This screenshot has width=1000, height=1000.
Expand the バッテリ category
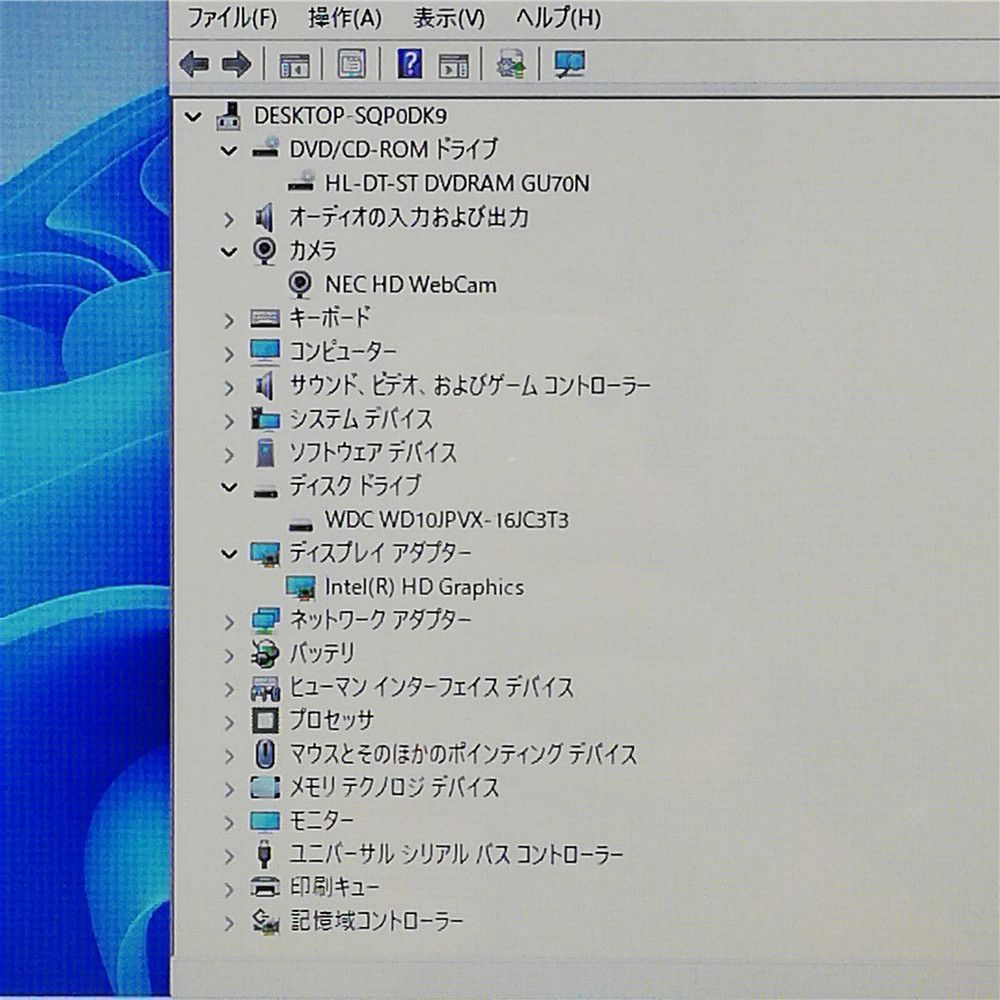click(228, 656)
